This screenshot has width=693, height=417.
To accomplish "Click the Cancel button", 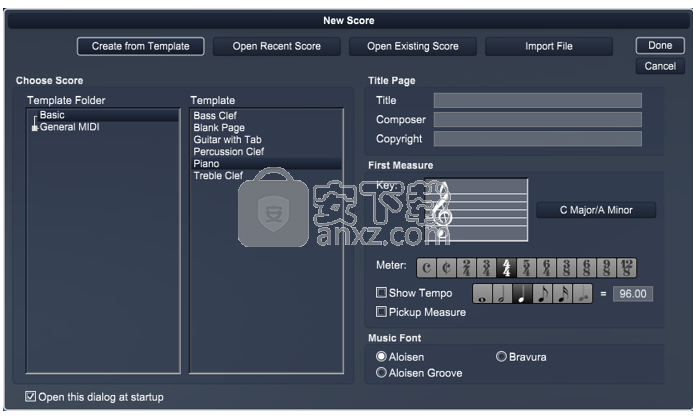I will [660, 66].
